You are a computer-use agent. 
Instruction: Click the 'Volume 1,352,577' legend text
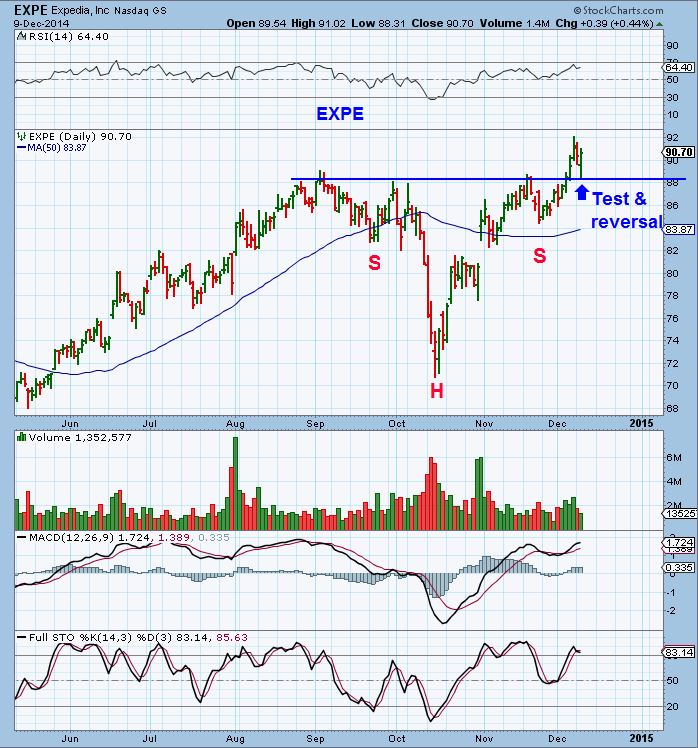click(80, 437)
